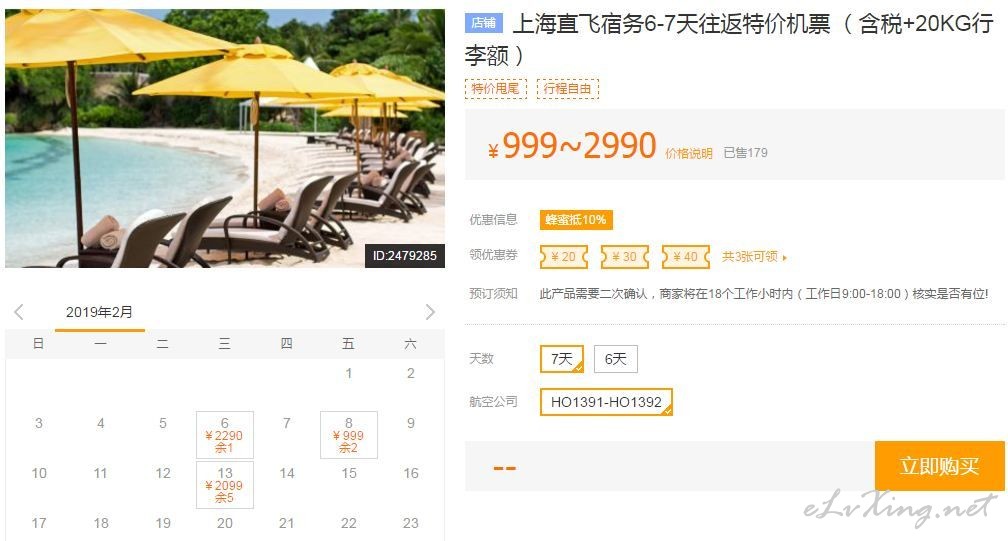Claim the ¥30 coupon ticket
Viewport: 1008px width, 541px height.
[x=625, y=257]
